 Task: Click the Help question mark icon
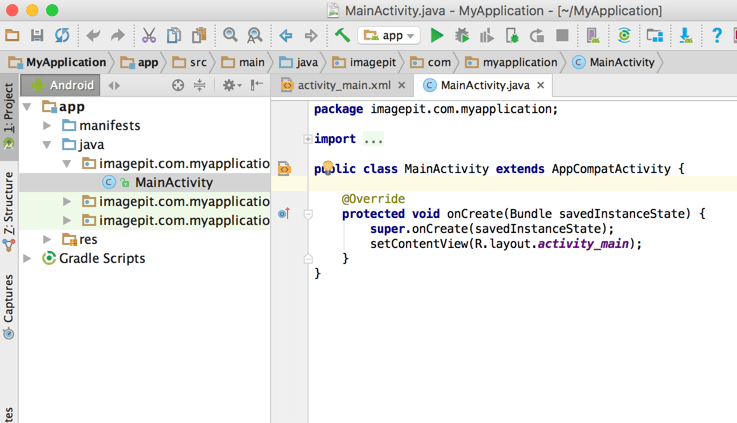[x=717, y=35]
